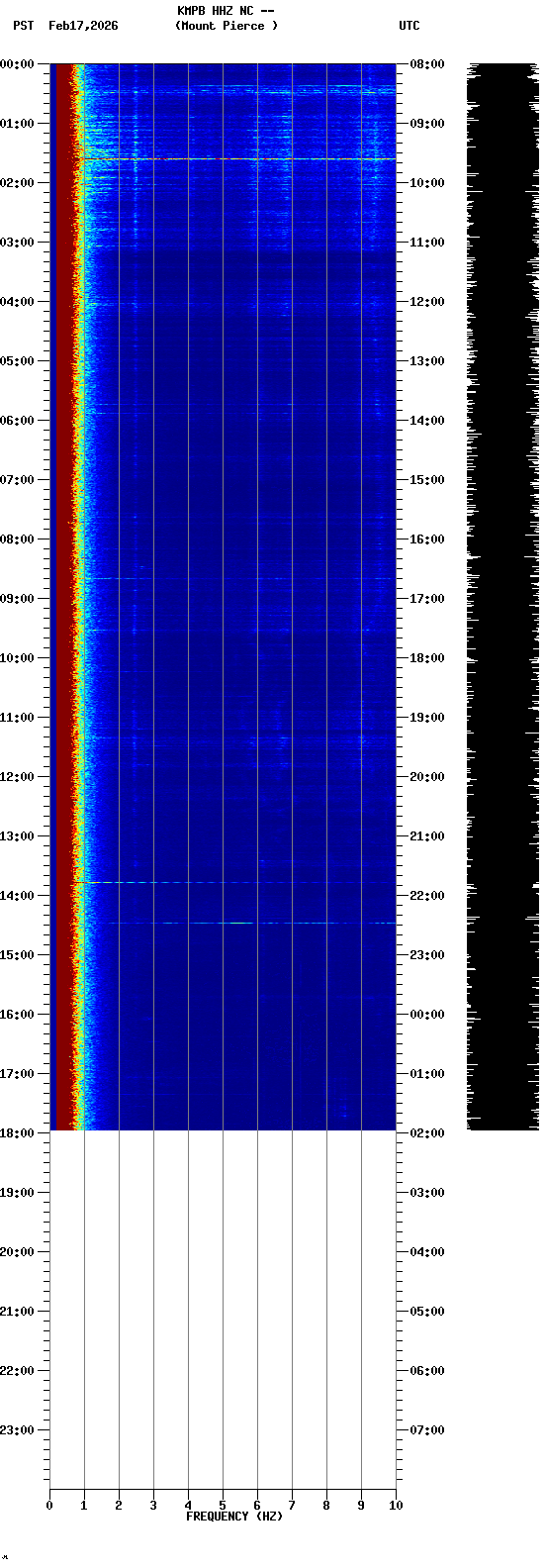
Task: Click the PST '06:00' time label
Action: pos(18,421)
